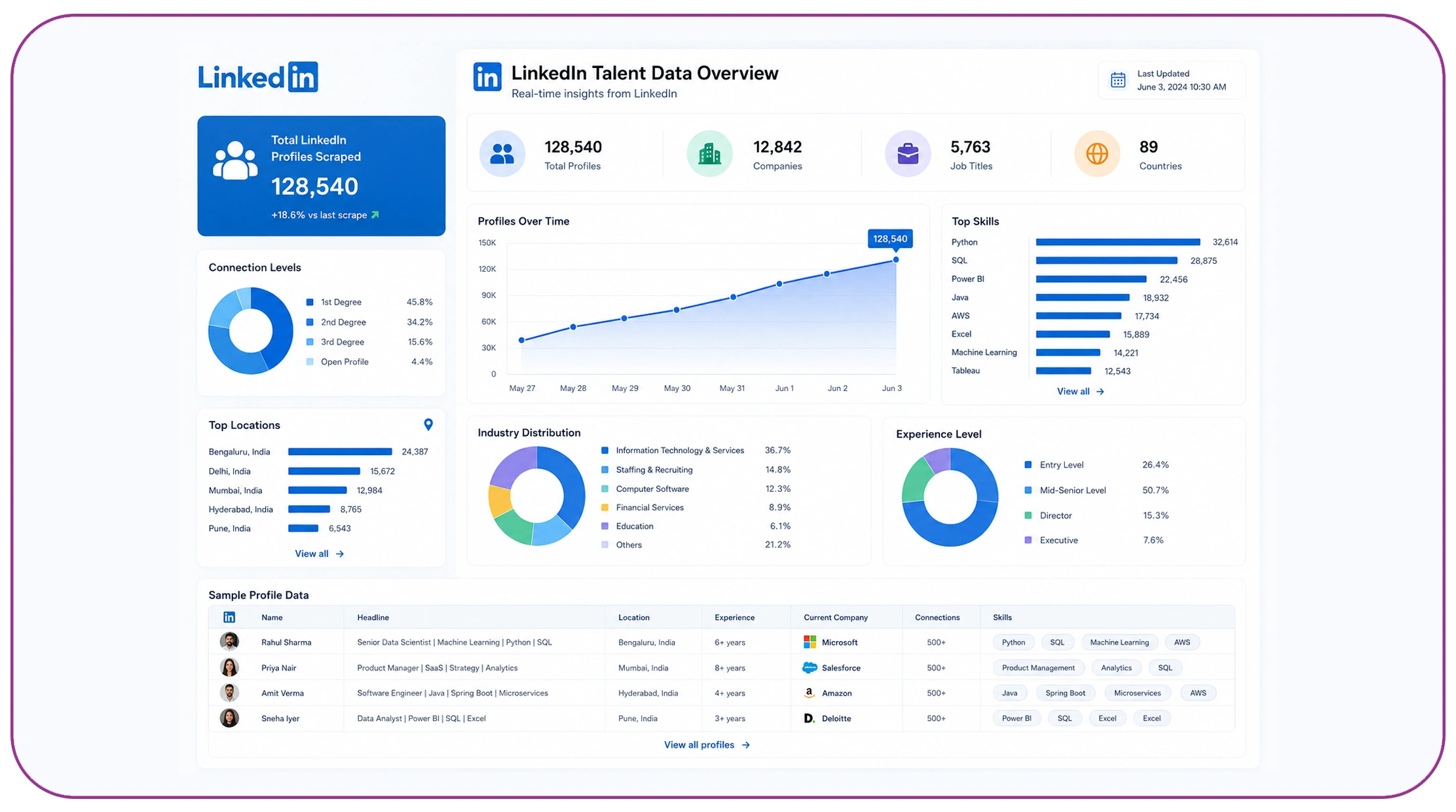
Task: Open Sneha Iyer's profile photo
Action: tap(229, 718)
